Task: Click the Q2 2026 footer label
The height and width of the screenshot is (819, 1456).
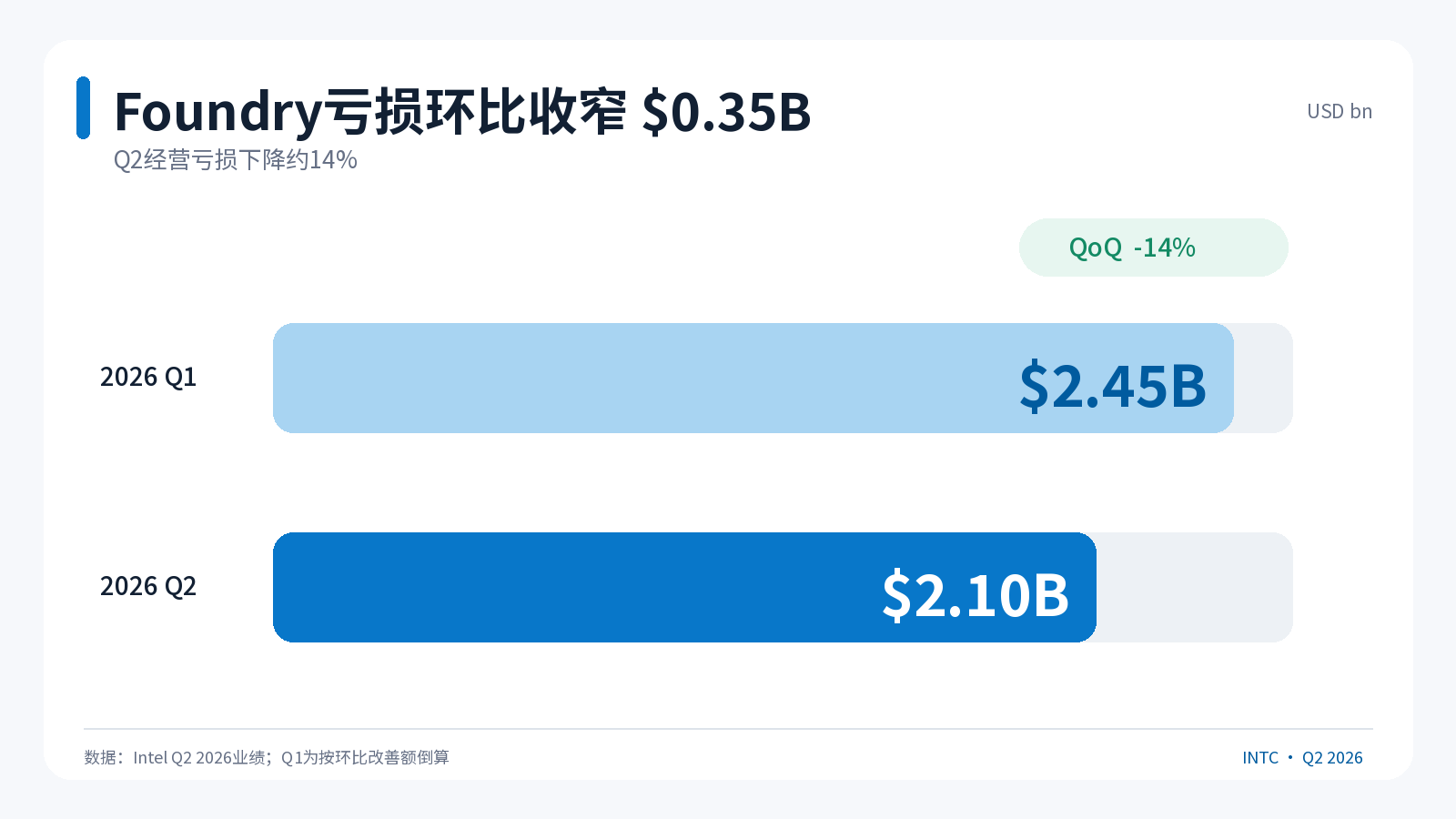Action: [x=1332, y=758]
